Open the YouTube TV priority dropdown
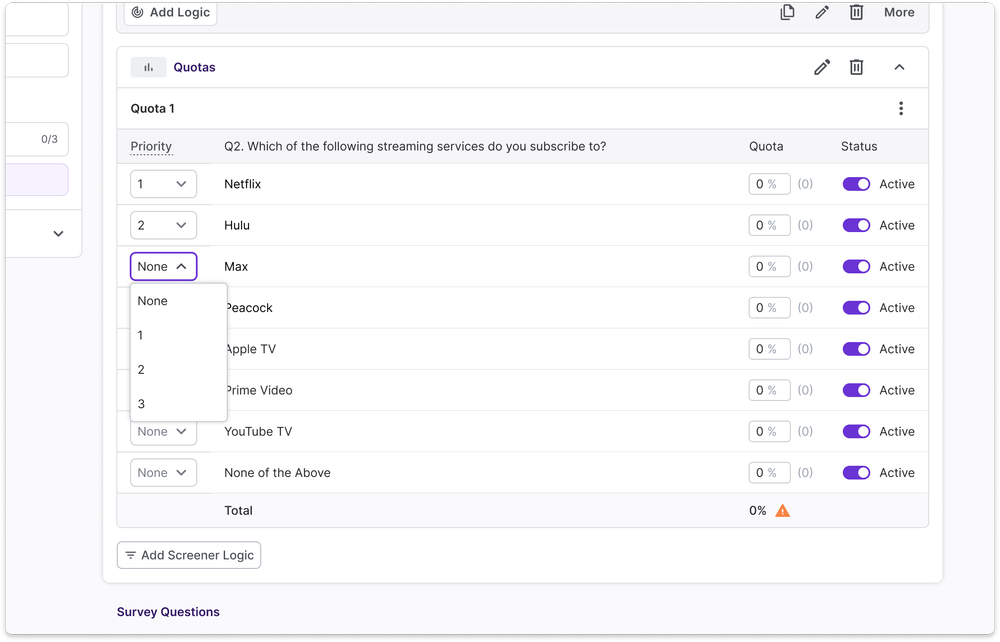 (x=163, y=432)
